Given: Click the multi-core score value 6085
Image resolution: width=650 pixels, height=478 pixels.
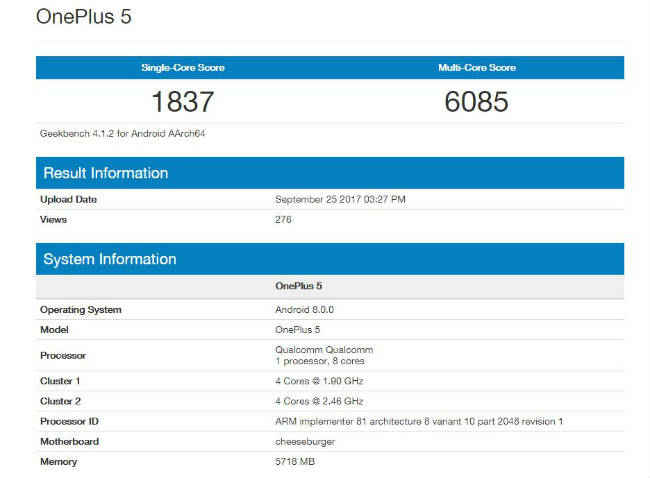Looking at the screenshot, I should [476, 102].
